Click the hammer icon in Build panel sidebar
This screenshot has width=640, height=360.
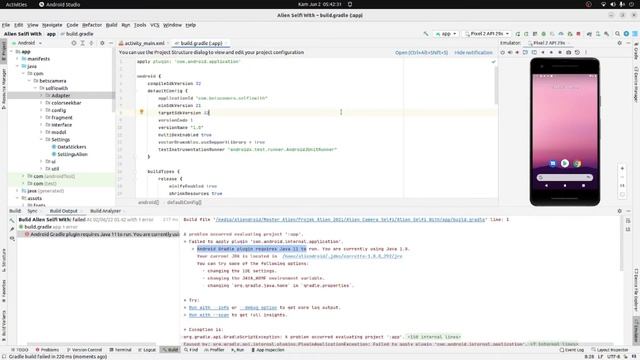click(12, 220)
